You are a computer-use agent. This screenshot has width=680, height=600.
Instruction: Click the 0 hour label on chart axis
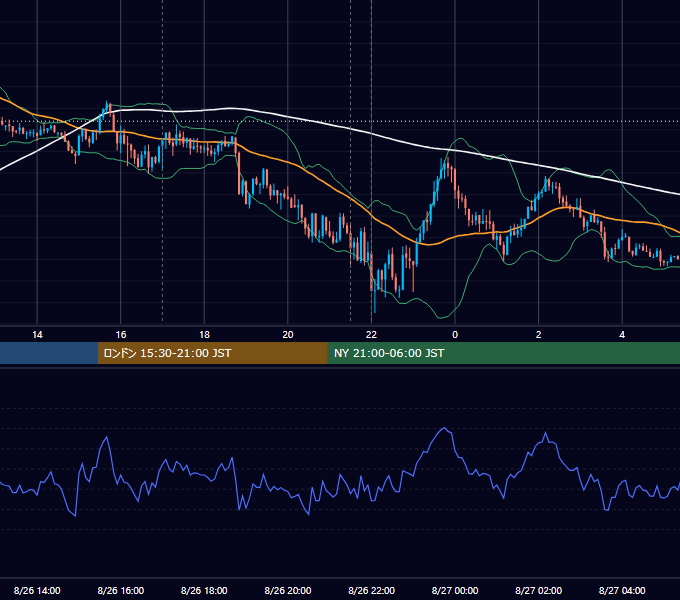pos(455,335)
